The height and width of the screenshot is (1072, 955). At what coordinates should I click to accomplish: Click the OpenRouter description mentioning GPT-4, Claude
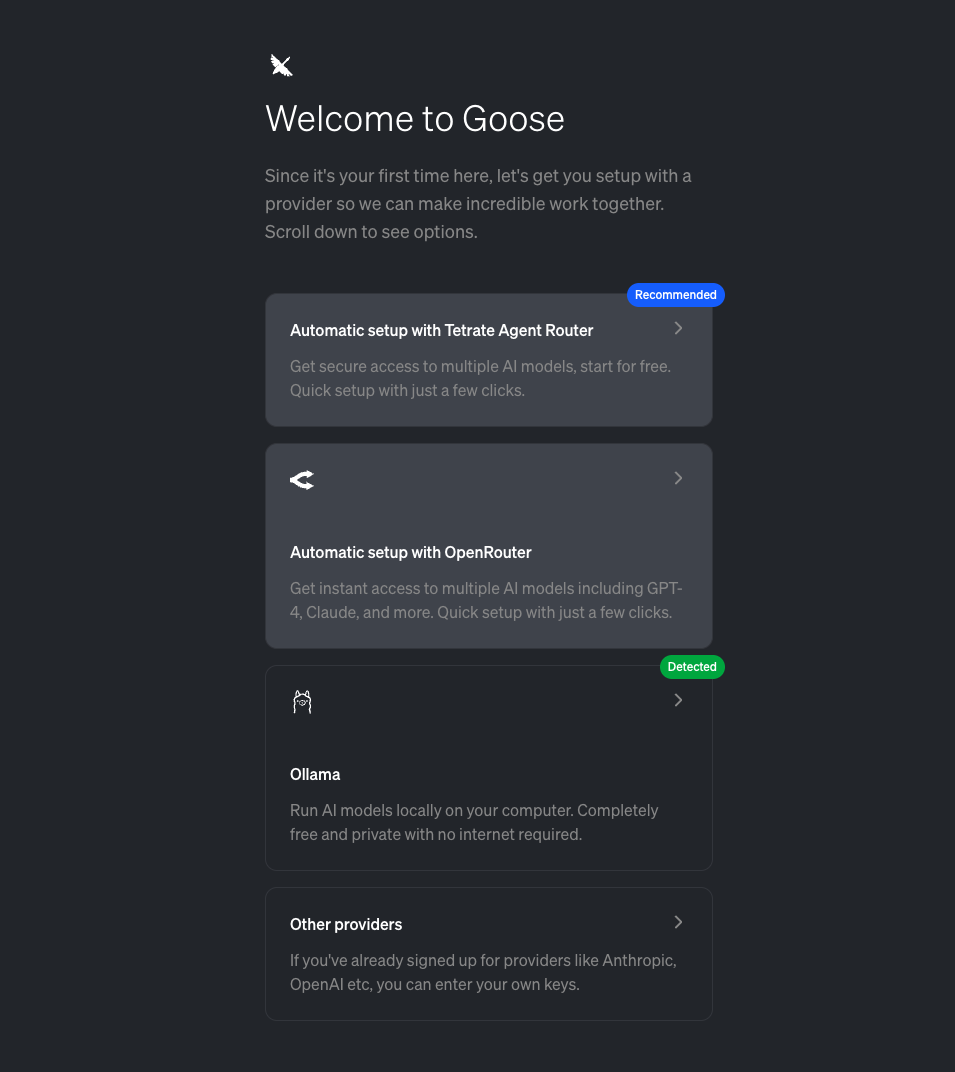[x=486, y=600]
